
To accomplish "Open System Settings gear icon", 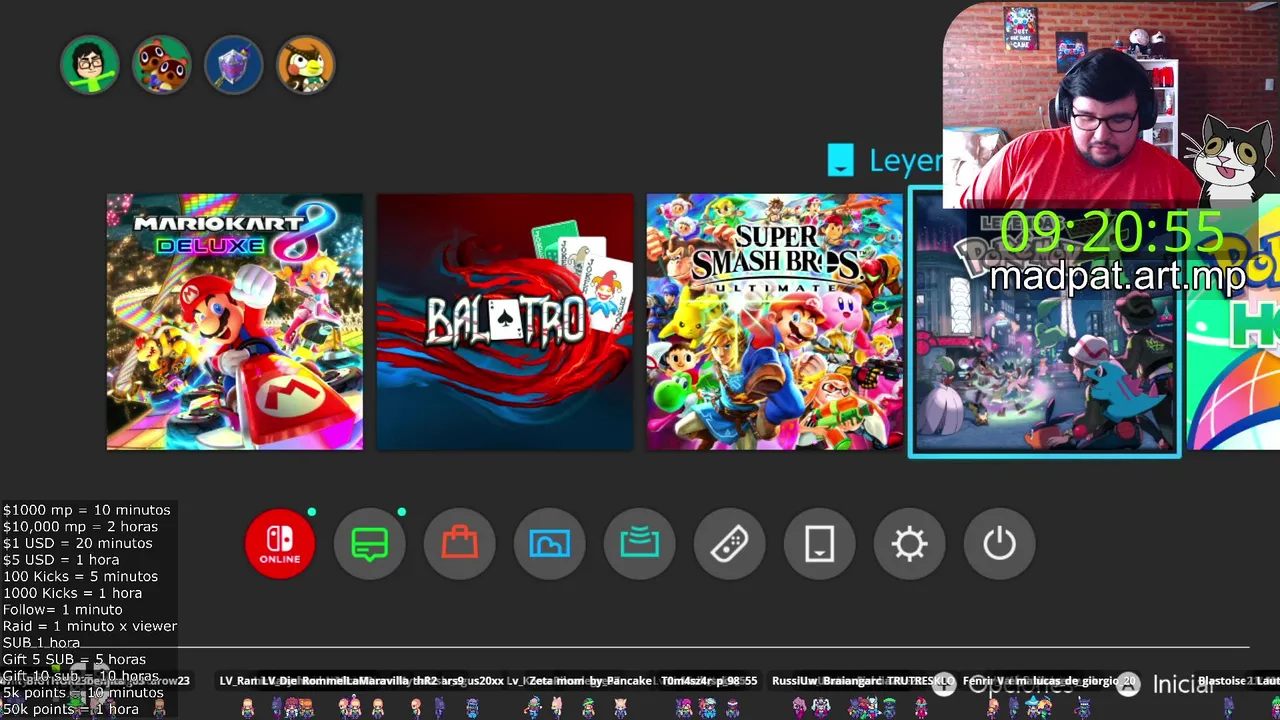I will (910, 544).
